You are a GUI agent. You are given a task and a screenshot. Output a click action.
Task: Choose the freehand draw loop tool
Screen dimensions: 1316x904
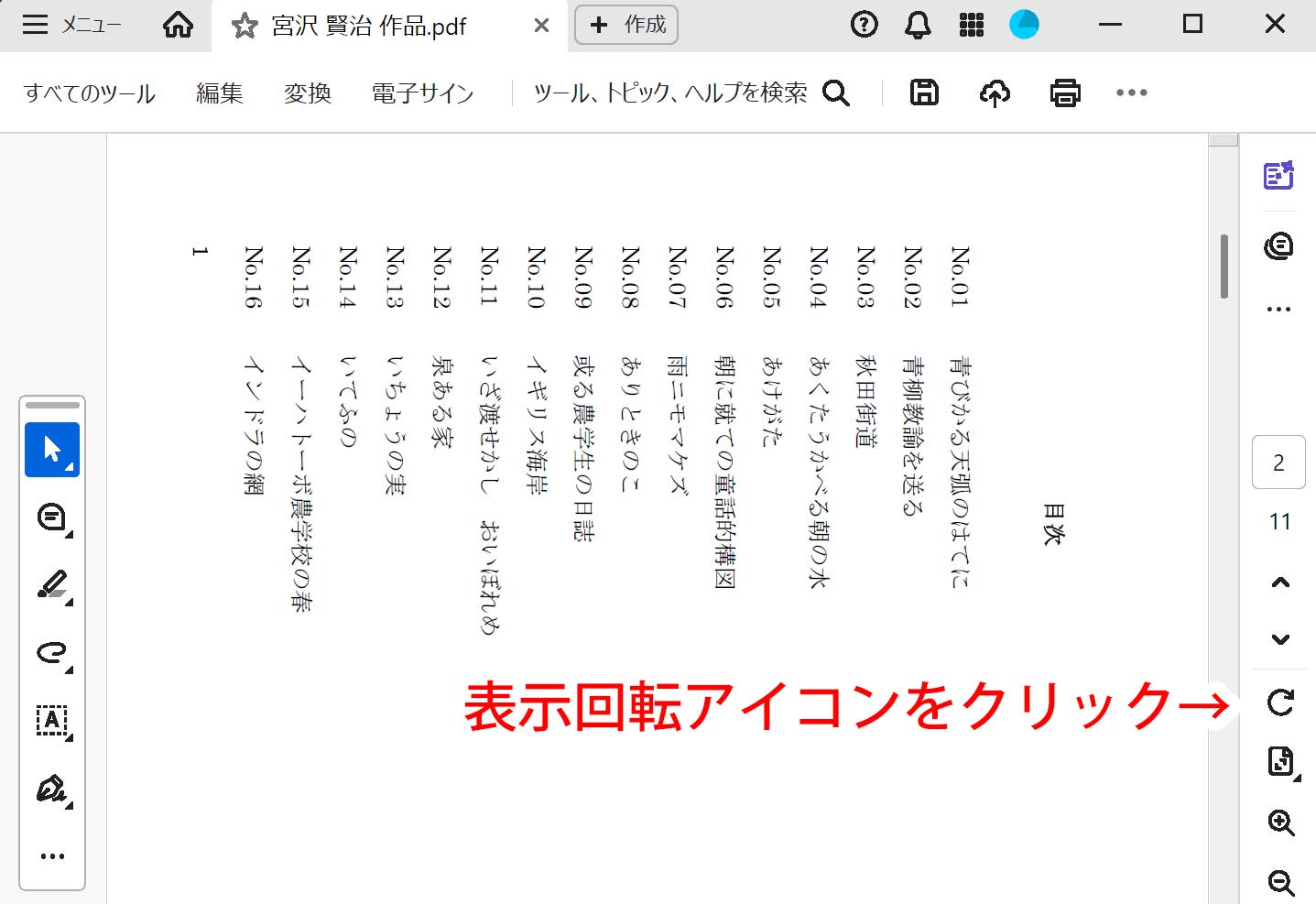click(51, 653)
